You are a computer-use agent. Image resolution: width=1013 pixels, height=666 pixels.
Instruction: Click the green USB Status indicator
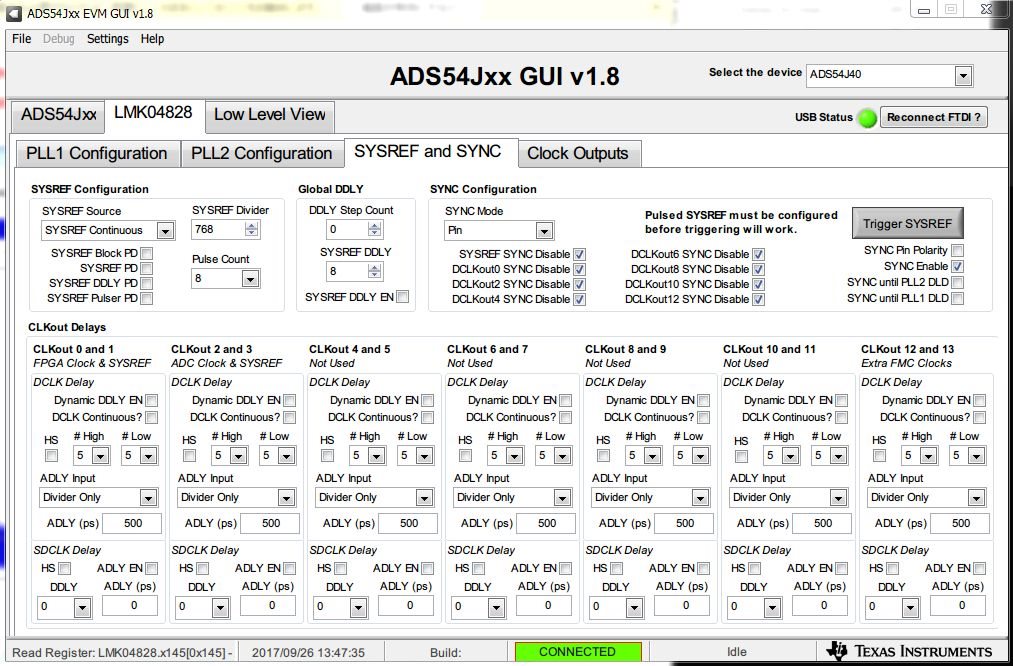coord(867,118)
